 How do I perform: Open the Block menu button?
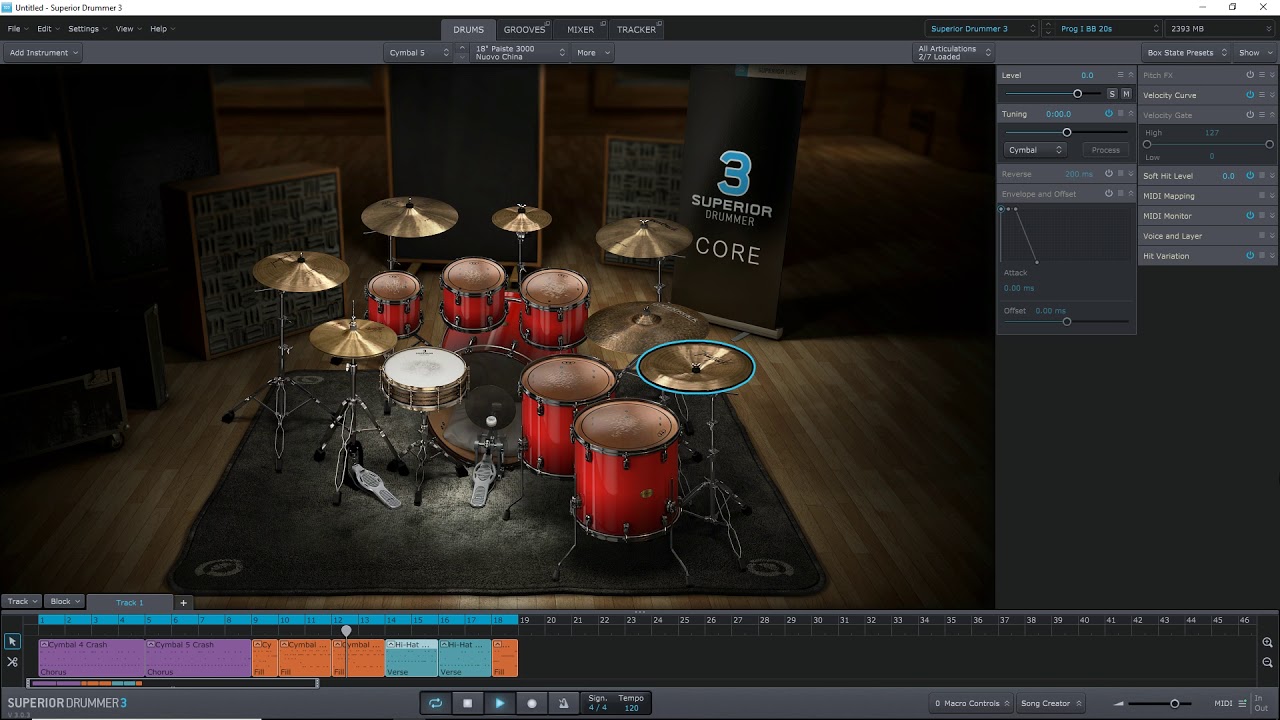point(63,601)
